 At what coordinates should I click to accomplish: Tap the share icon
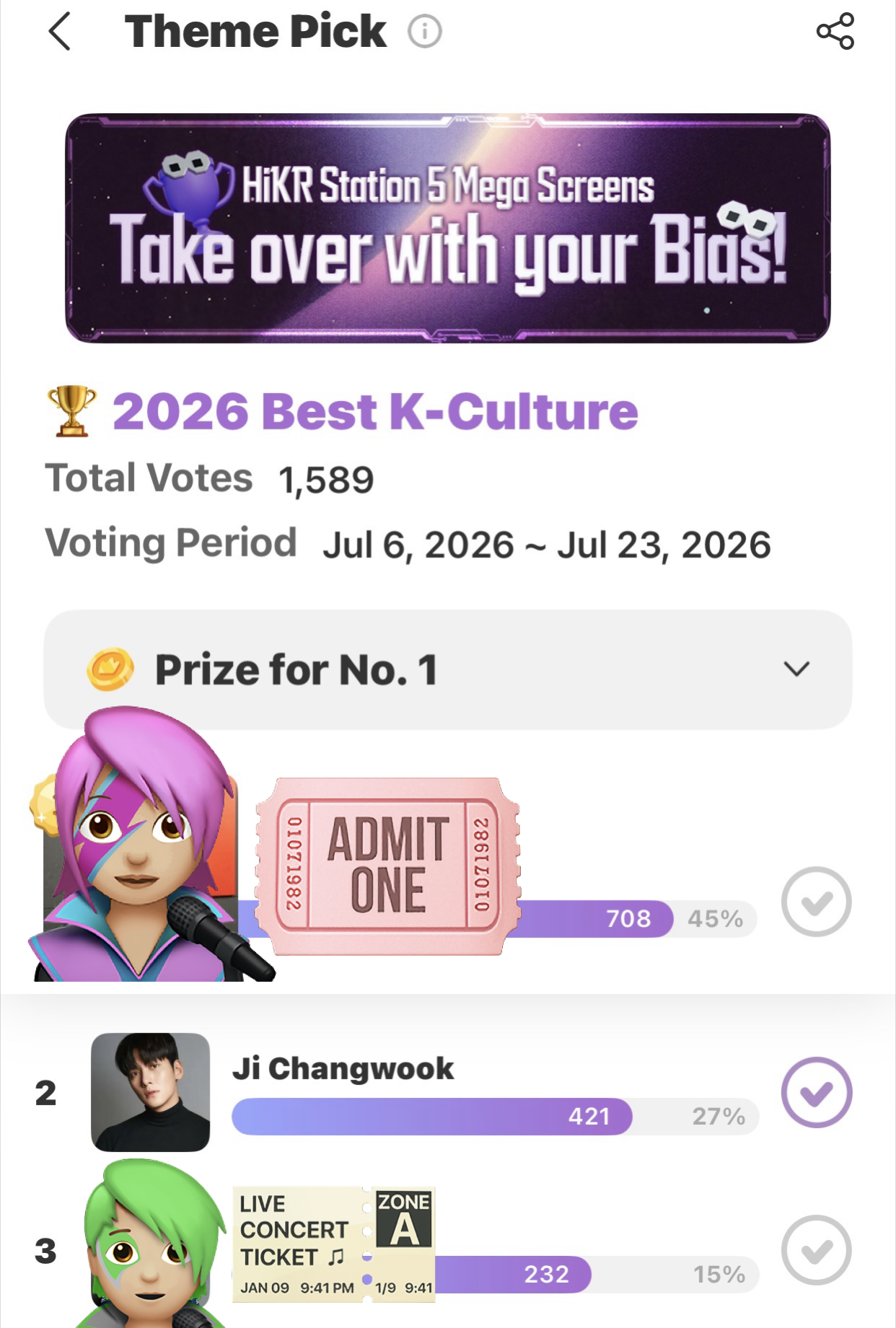point(835,32)
